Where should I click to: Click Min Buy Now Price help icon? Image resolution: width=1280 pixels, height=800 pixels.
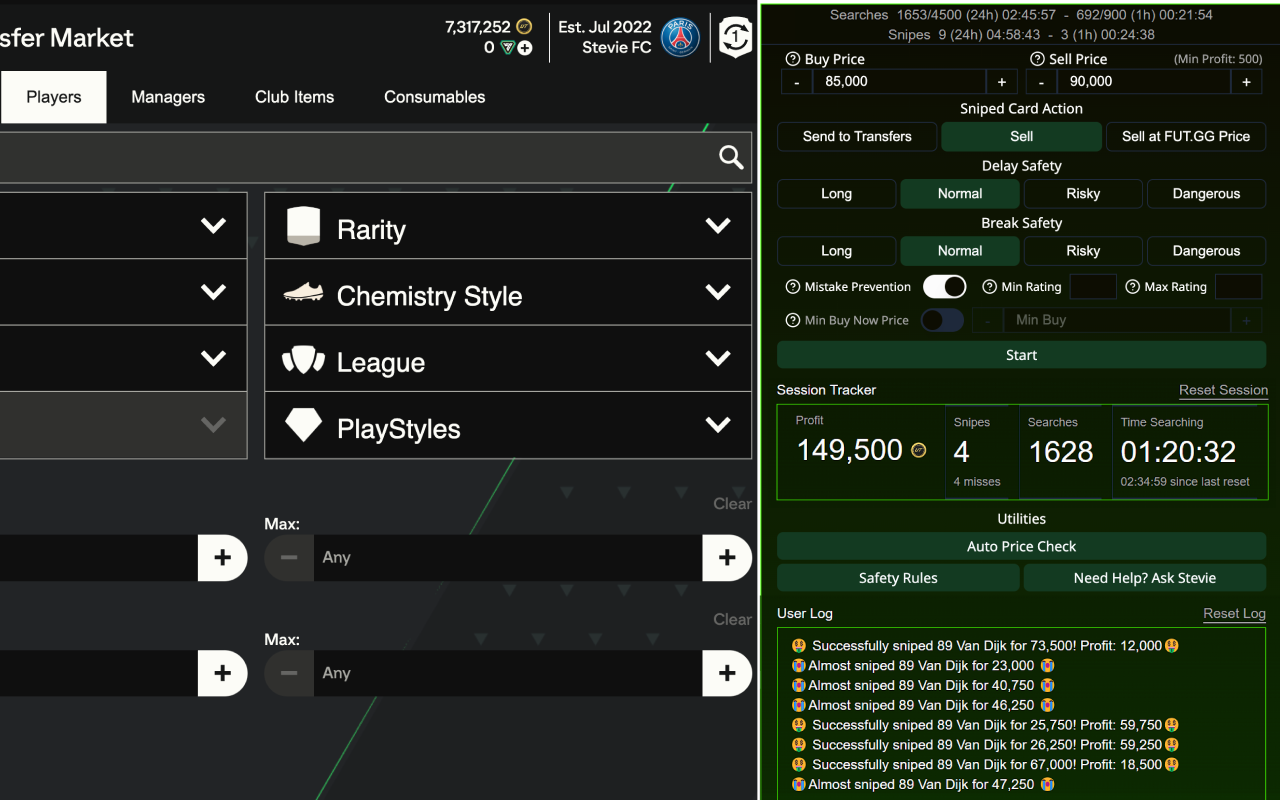pyautogui.click(x=793, y=320)
